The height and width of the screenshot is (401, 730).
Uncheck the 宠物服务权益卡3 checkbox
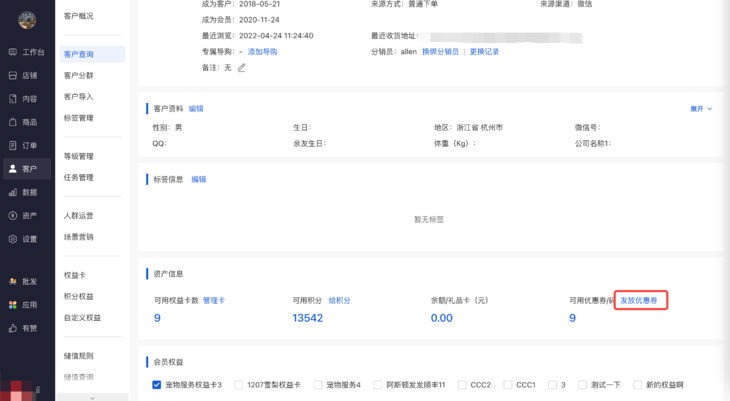(157, 384)
